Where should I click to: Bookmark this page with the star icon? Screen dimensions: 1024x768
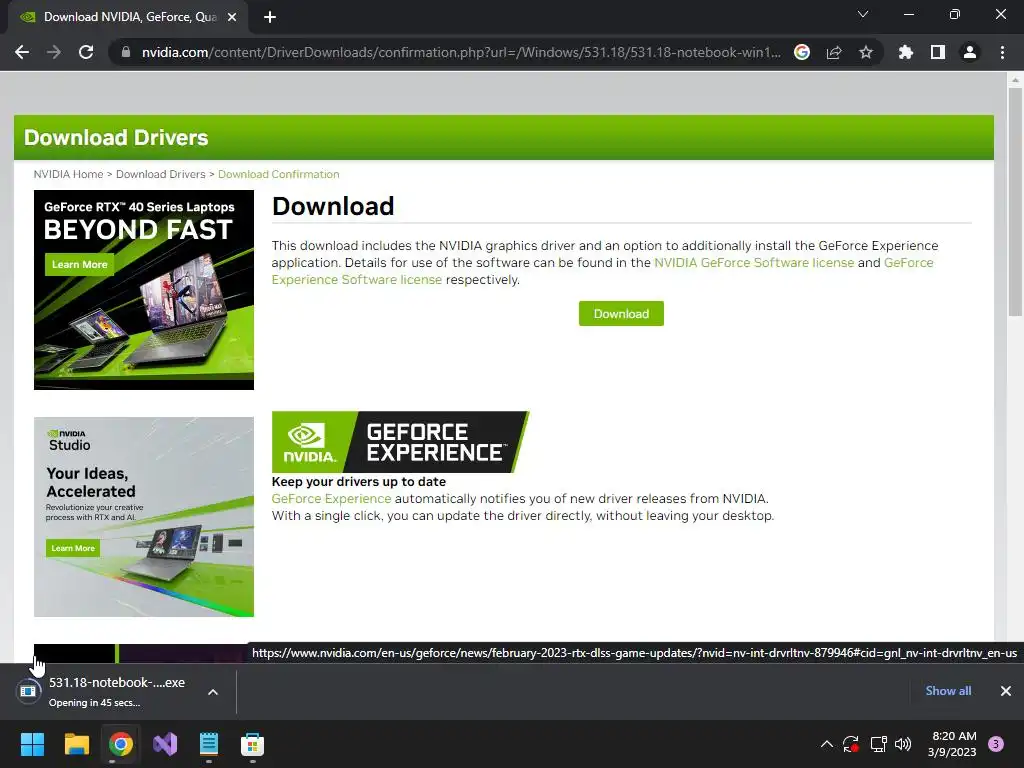pos(866,52)
